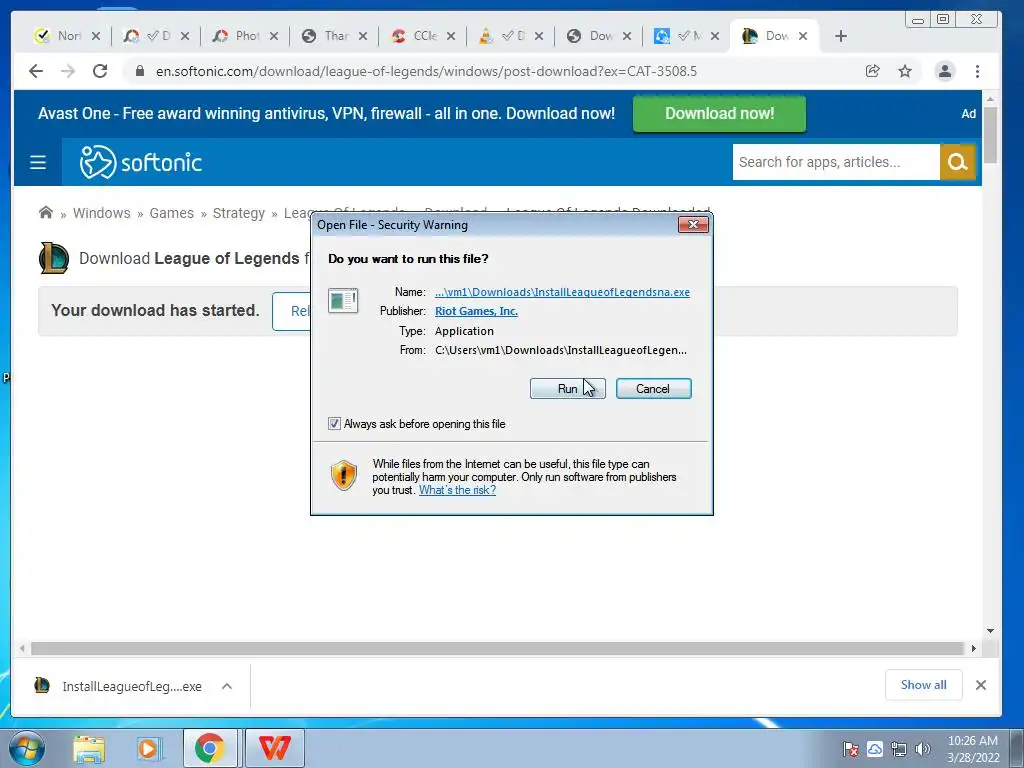
Task: Click the Ad label on Avast banner
Action: [x=968, y=114]
